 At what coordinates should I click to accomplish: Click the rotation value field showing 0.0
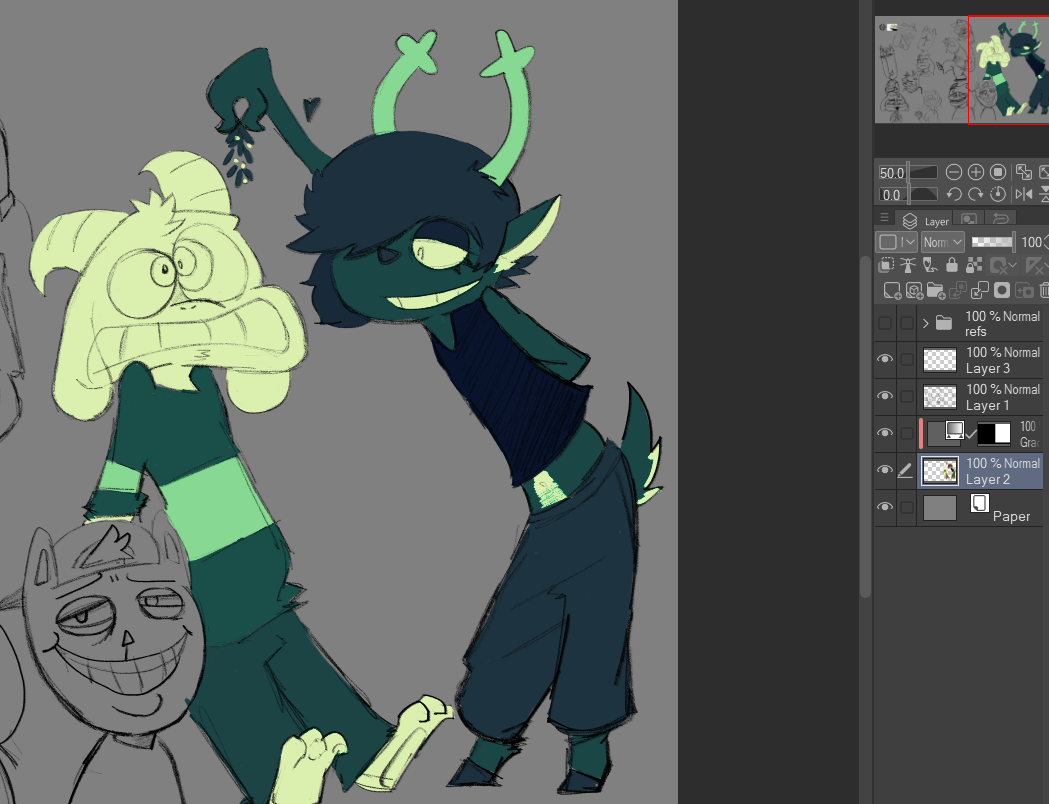click(892, 195)
